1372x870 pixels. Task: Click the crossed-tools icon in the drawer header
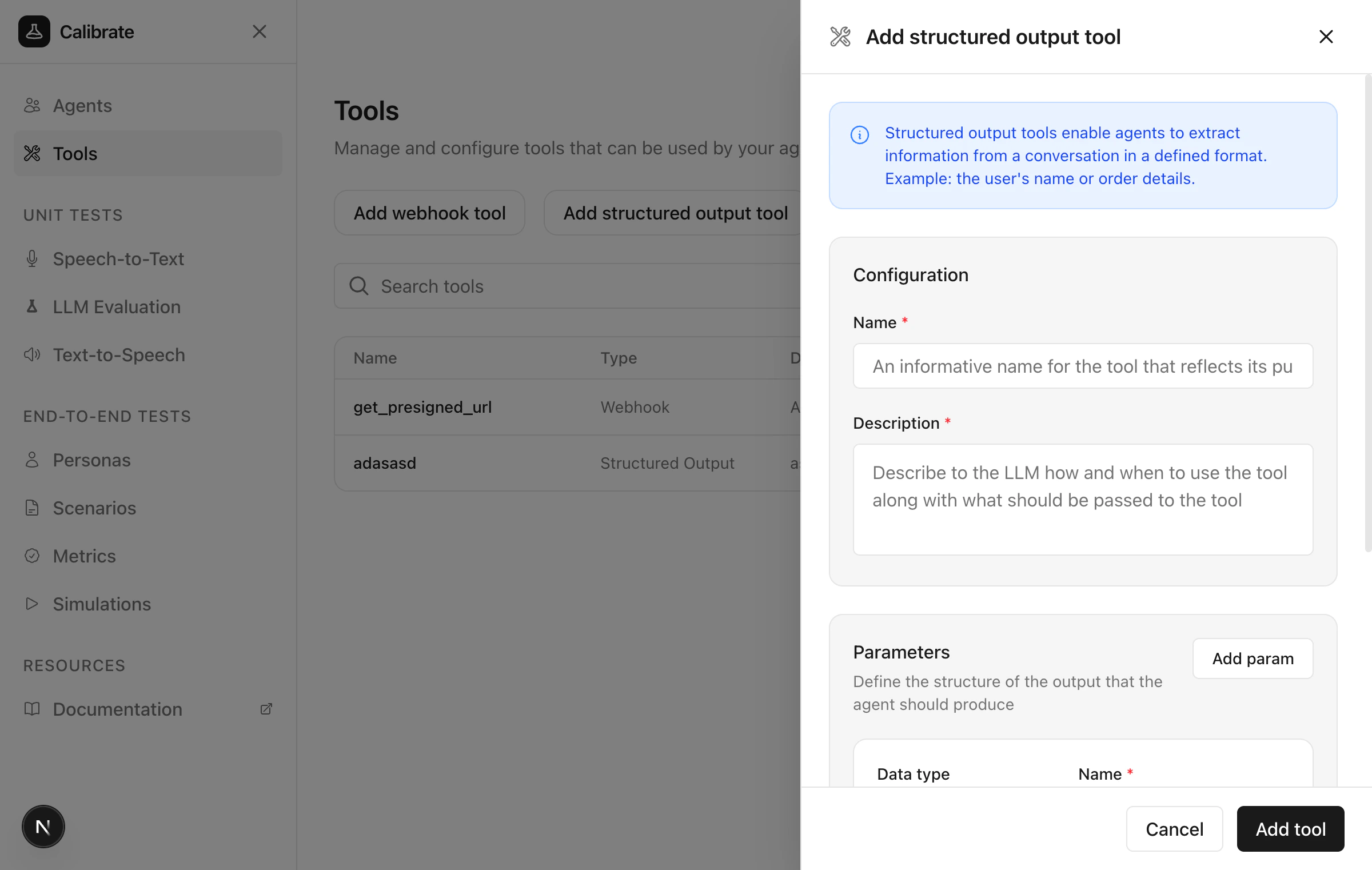click(x=840, y=36)
